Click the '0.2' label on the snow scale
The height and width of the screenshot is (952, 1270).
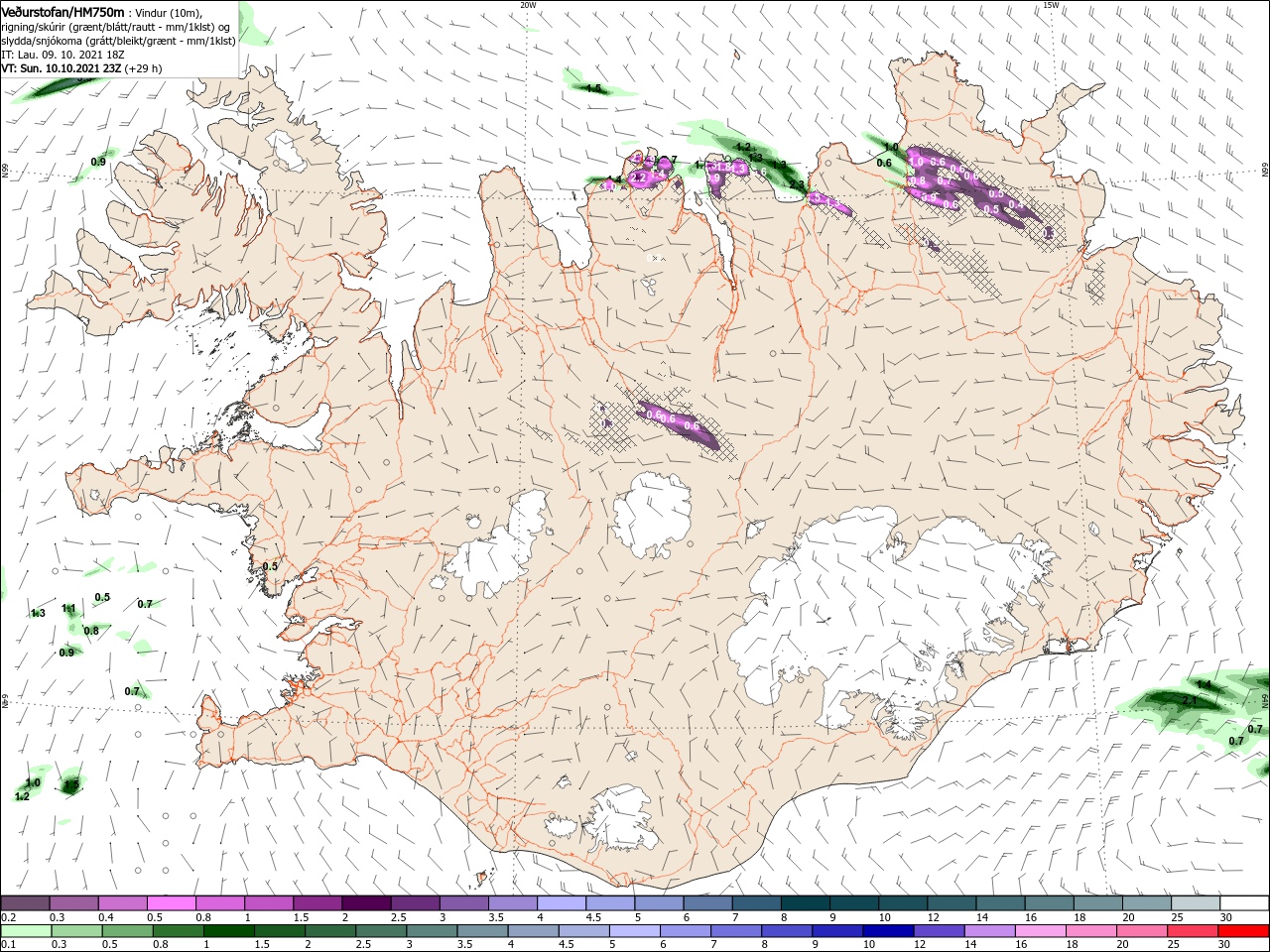tap(8, 917)
